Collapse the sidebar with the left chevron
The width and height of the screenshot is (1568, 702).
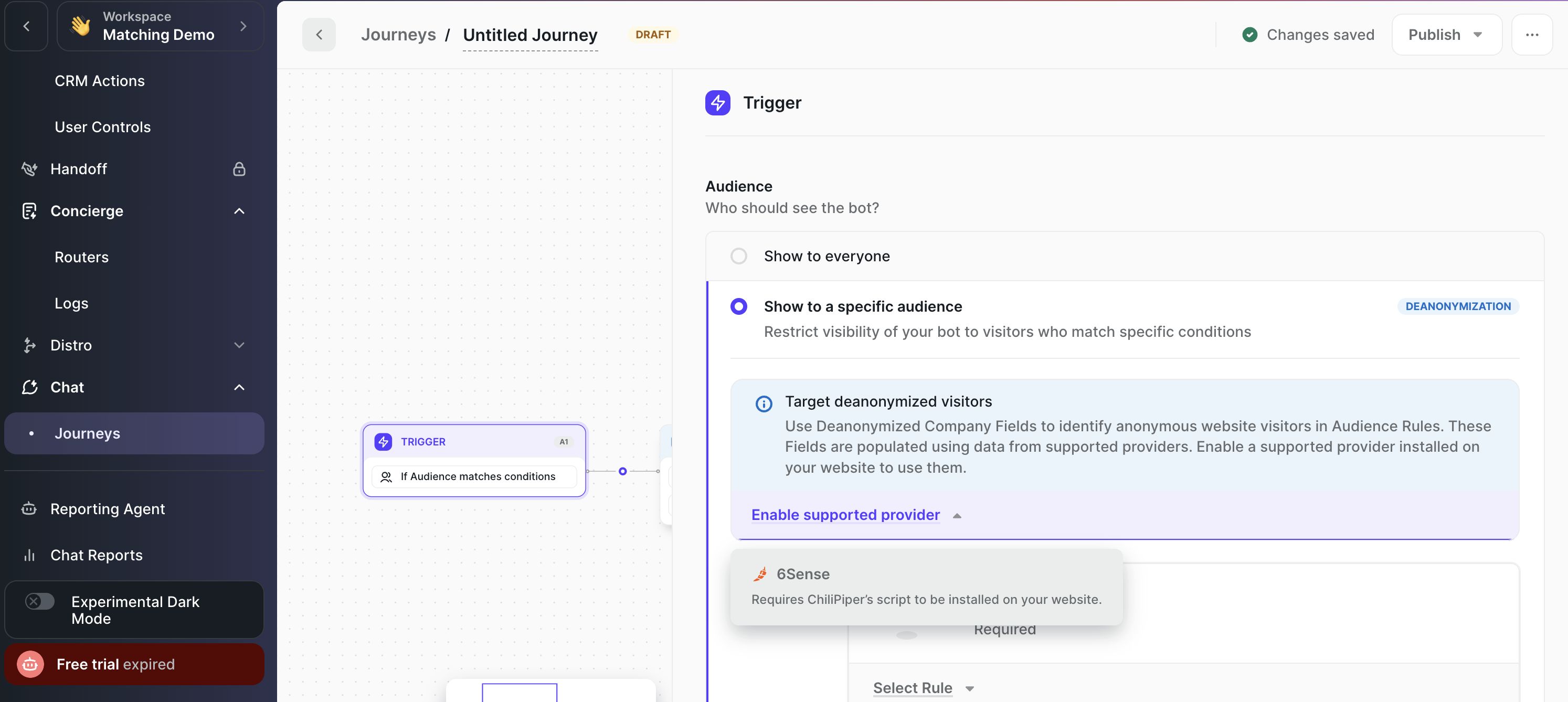point(26,26)
